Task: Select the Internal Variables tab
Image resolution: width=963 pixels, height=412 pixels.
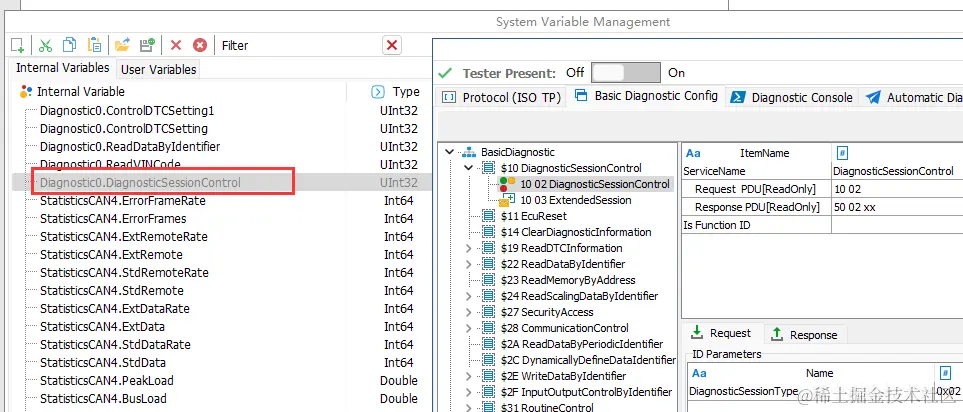Action: point(63,68)
